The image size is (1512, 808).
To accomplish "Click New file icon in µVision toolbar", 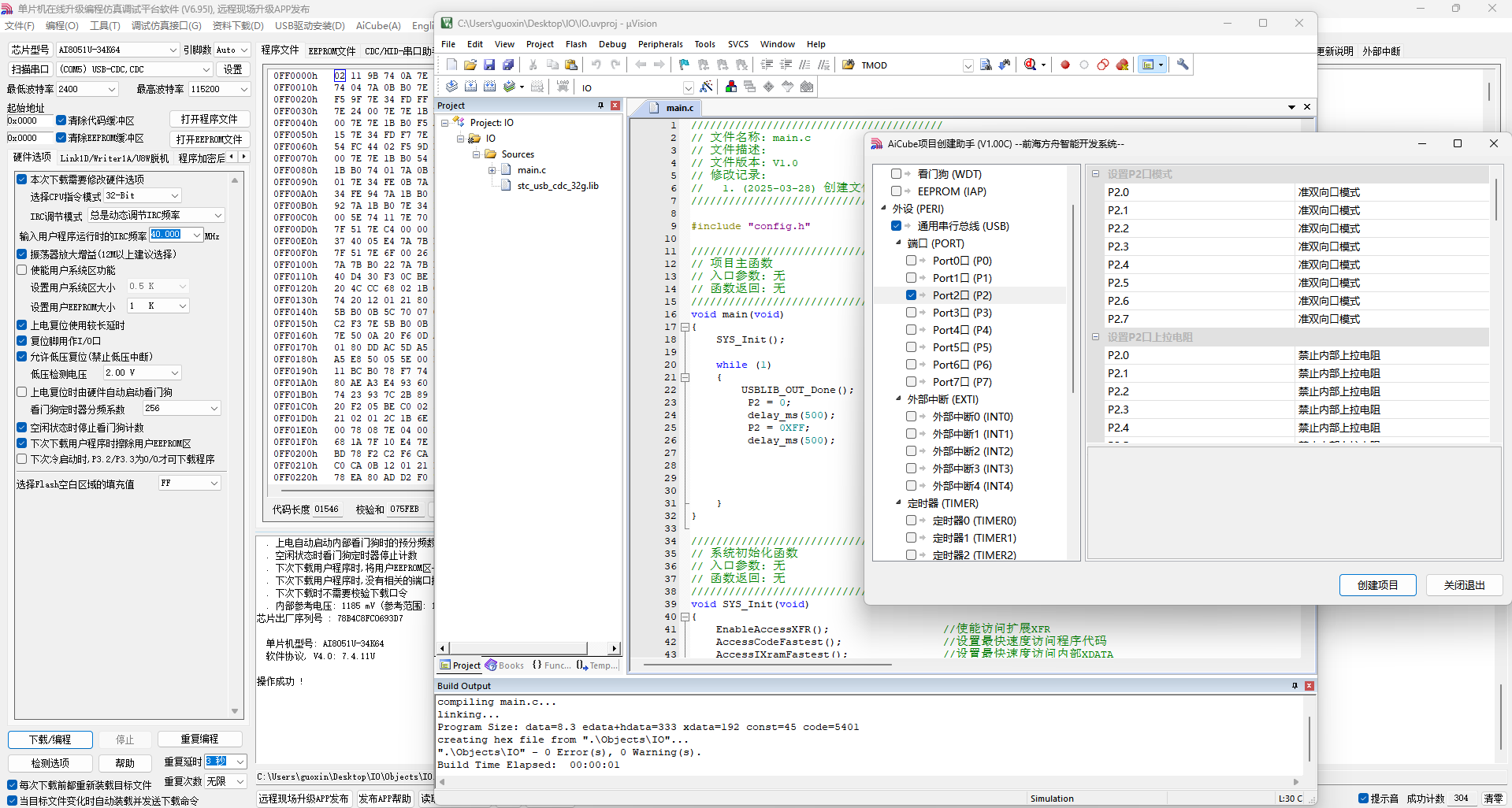I will click(x=451, y=65).
